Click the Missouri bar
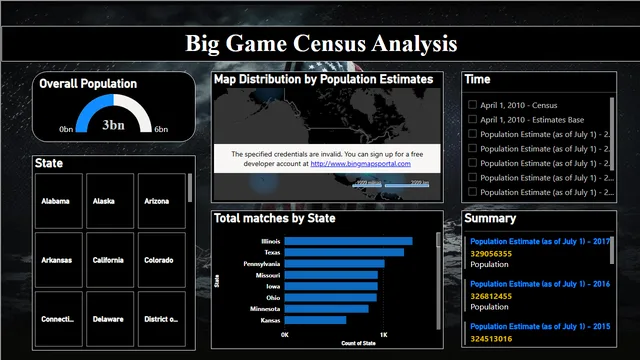This screenshot has height=360, width=640. pyautogui.click(x=331, y=275)
